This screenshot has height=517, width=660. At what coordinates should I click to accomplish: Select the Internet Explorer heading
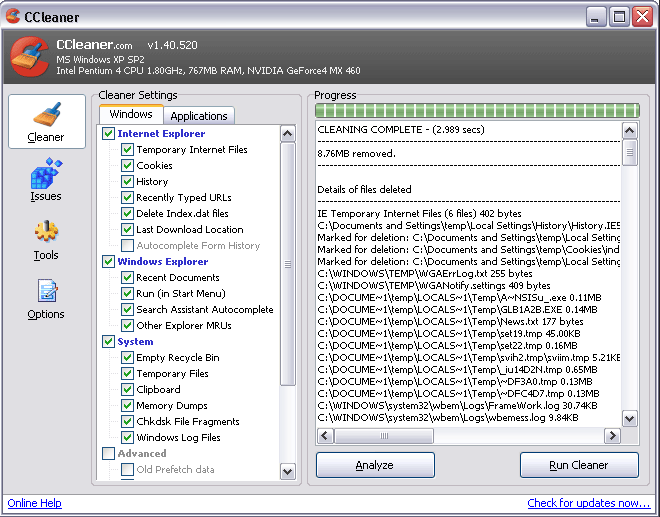click(x=161, y=133)
